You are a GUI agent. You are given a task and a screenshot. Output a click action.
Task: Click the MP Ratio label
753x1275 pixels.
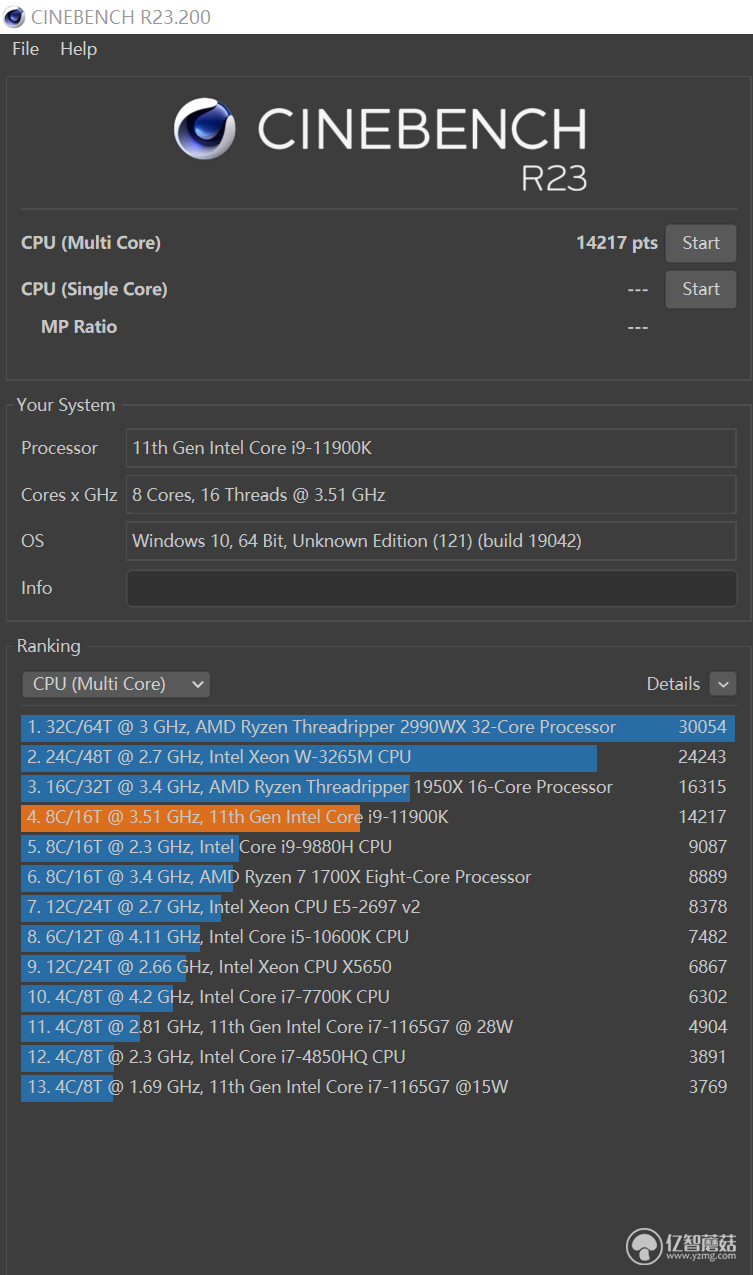[x=79, y=327]
